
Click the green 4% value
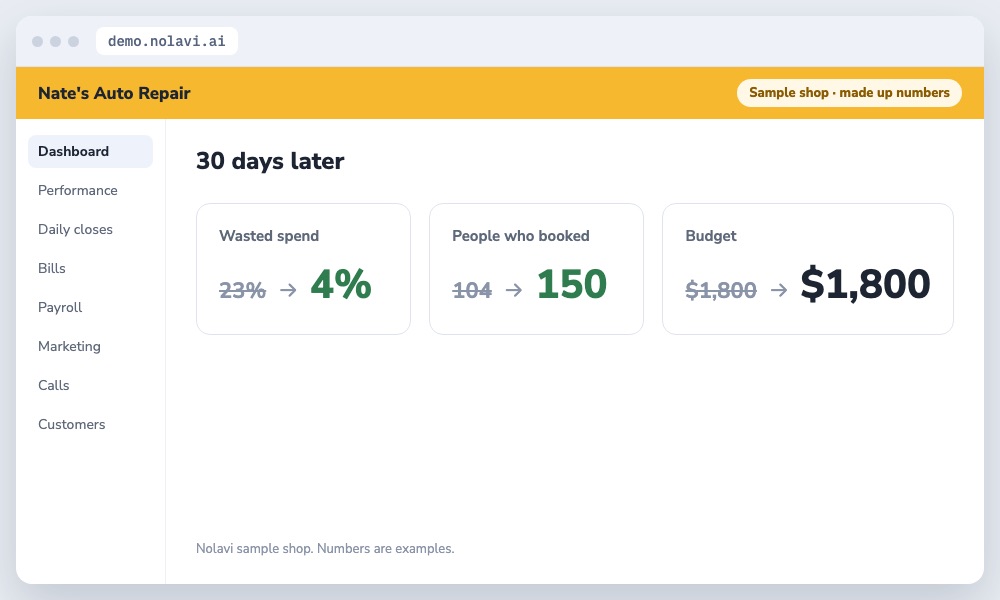(341, 284)
